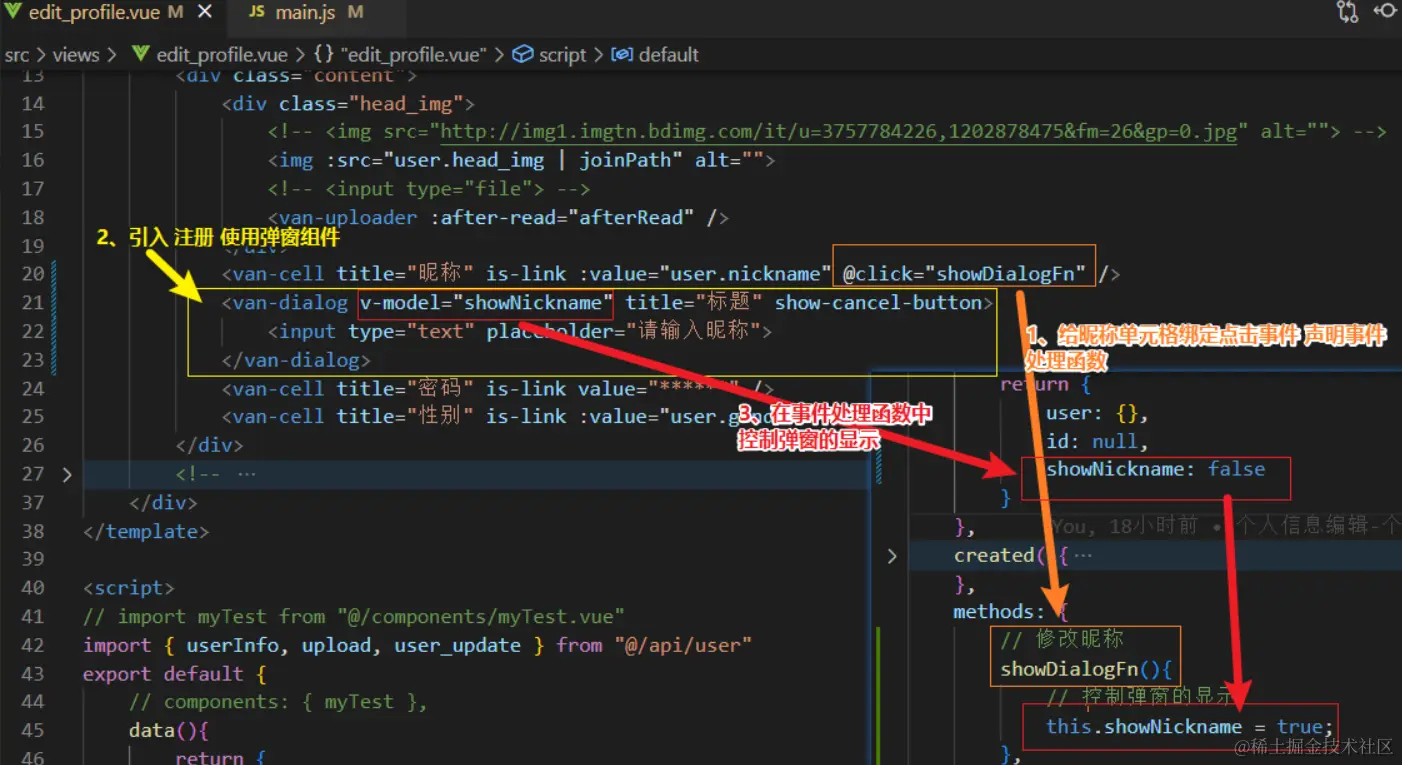Close the edit_profile.vue editor tab
This screenshot has height=765, width=1402.
205,12
